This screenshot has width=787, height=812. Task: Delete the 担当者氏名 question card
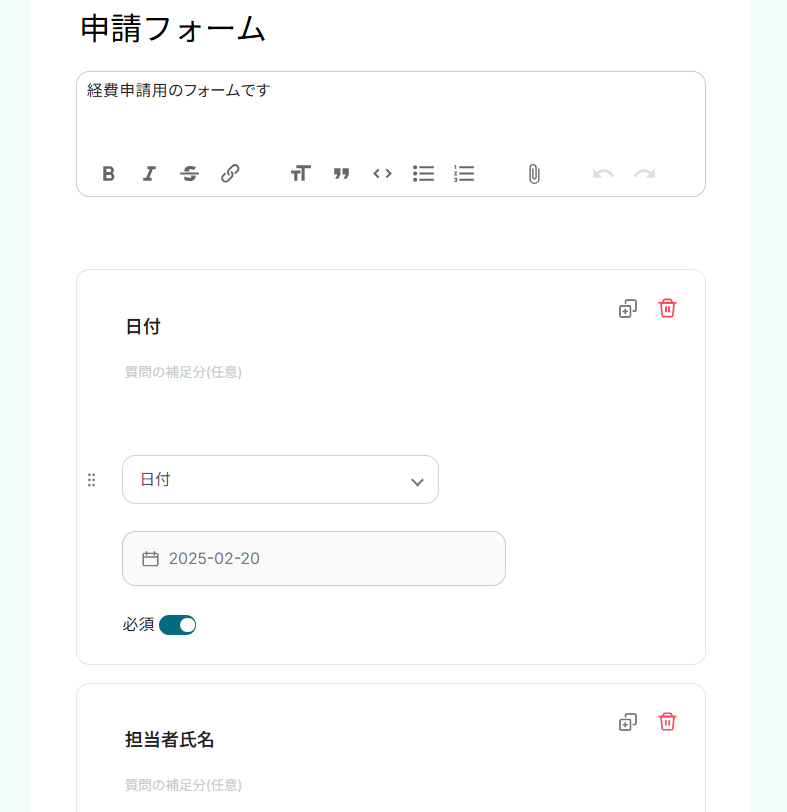point(667,721)
